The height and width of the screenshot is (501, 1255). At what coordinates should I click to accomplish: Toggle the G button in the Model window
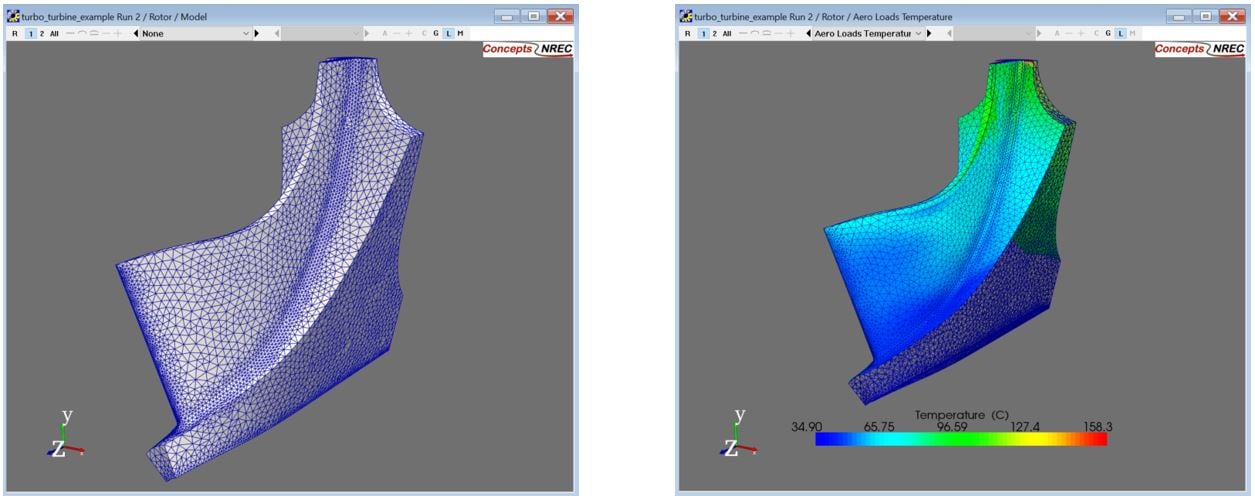436,34
